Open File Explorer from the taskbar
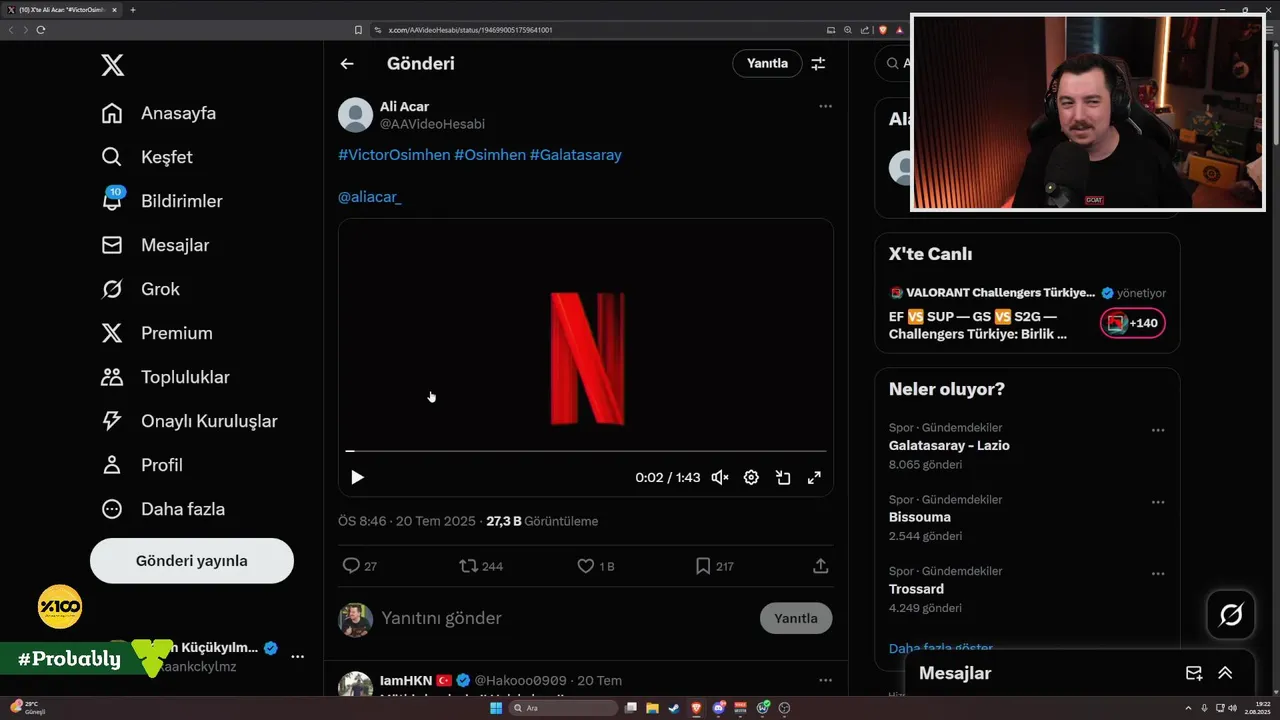 [x=652, y=708]
